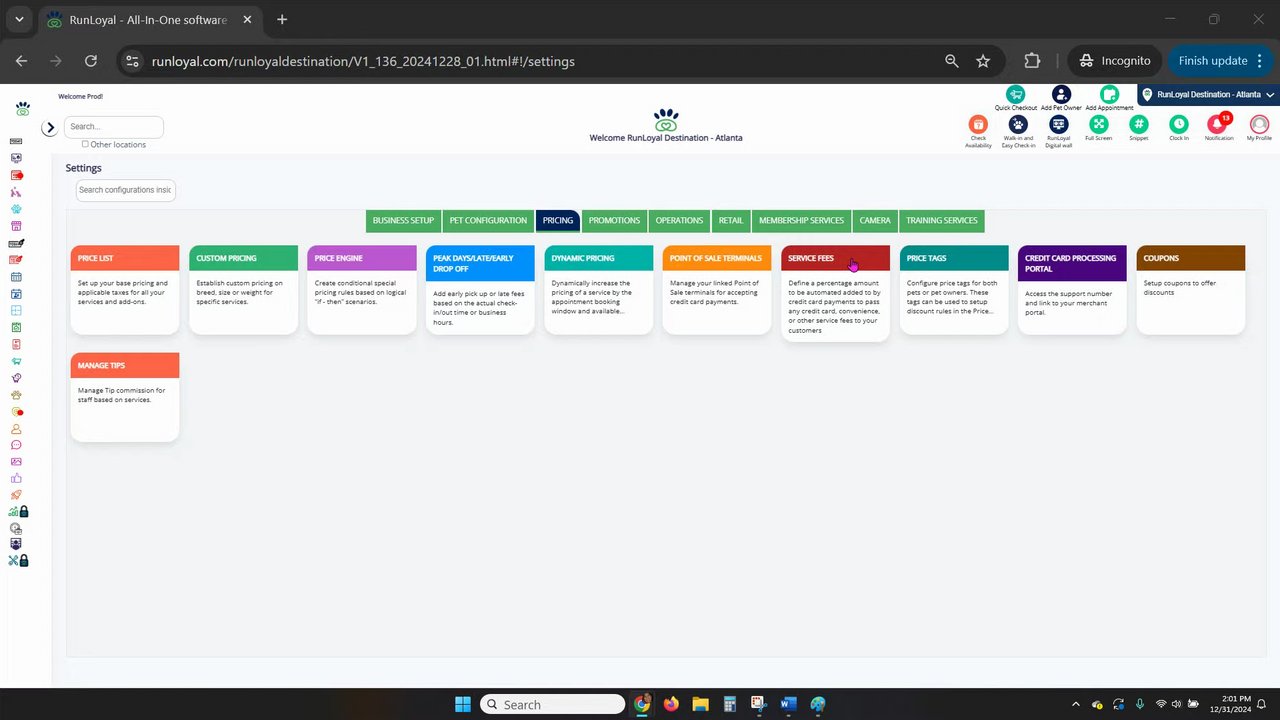This screenshot has width=1280, height=720.
Task: Open the Service Fees card
Action: pyautogui.click(x=835, y=293)
